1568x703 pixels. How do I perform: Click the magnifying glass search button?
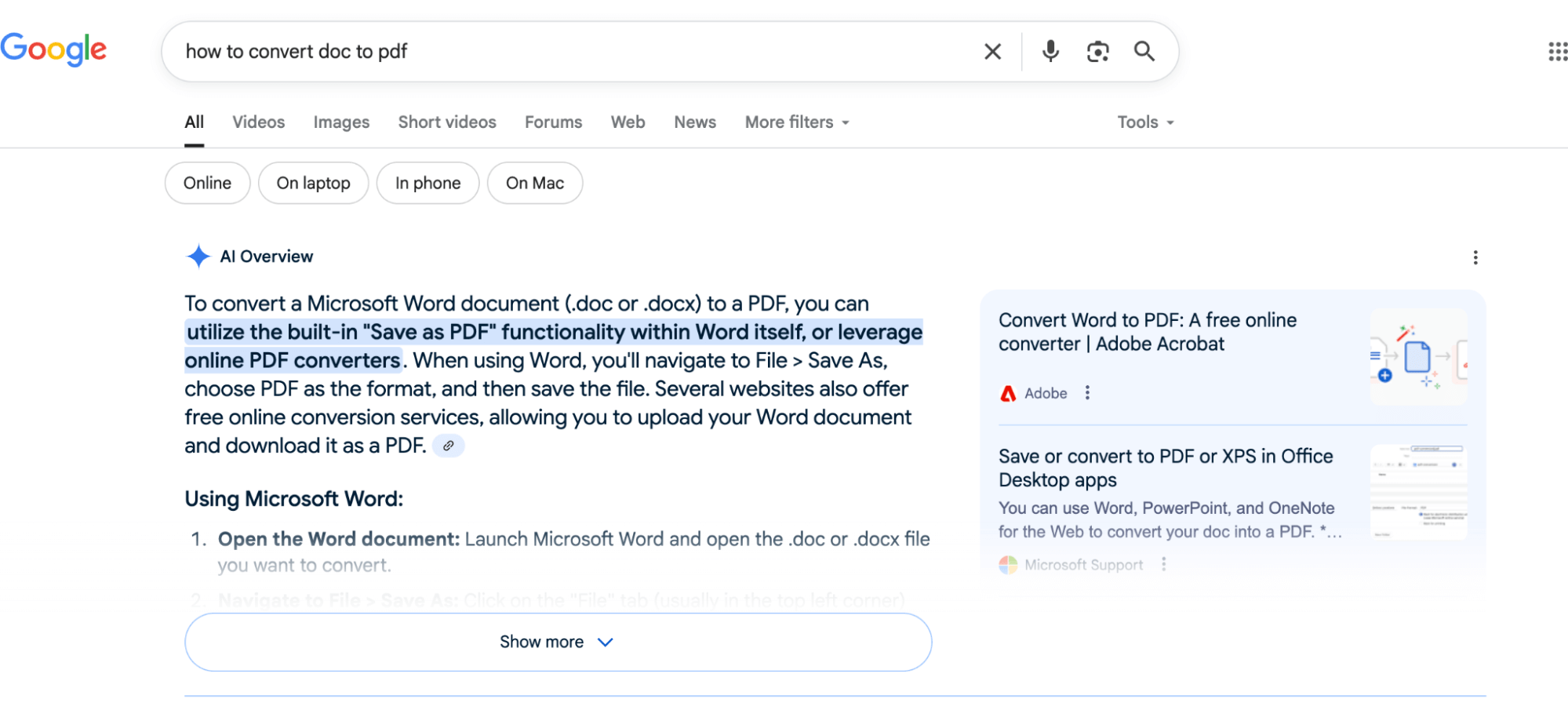click(1144, 52)
